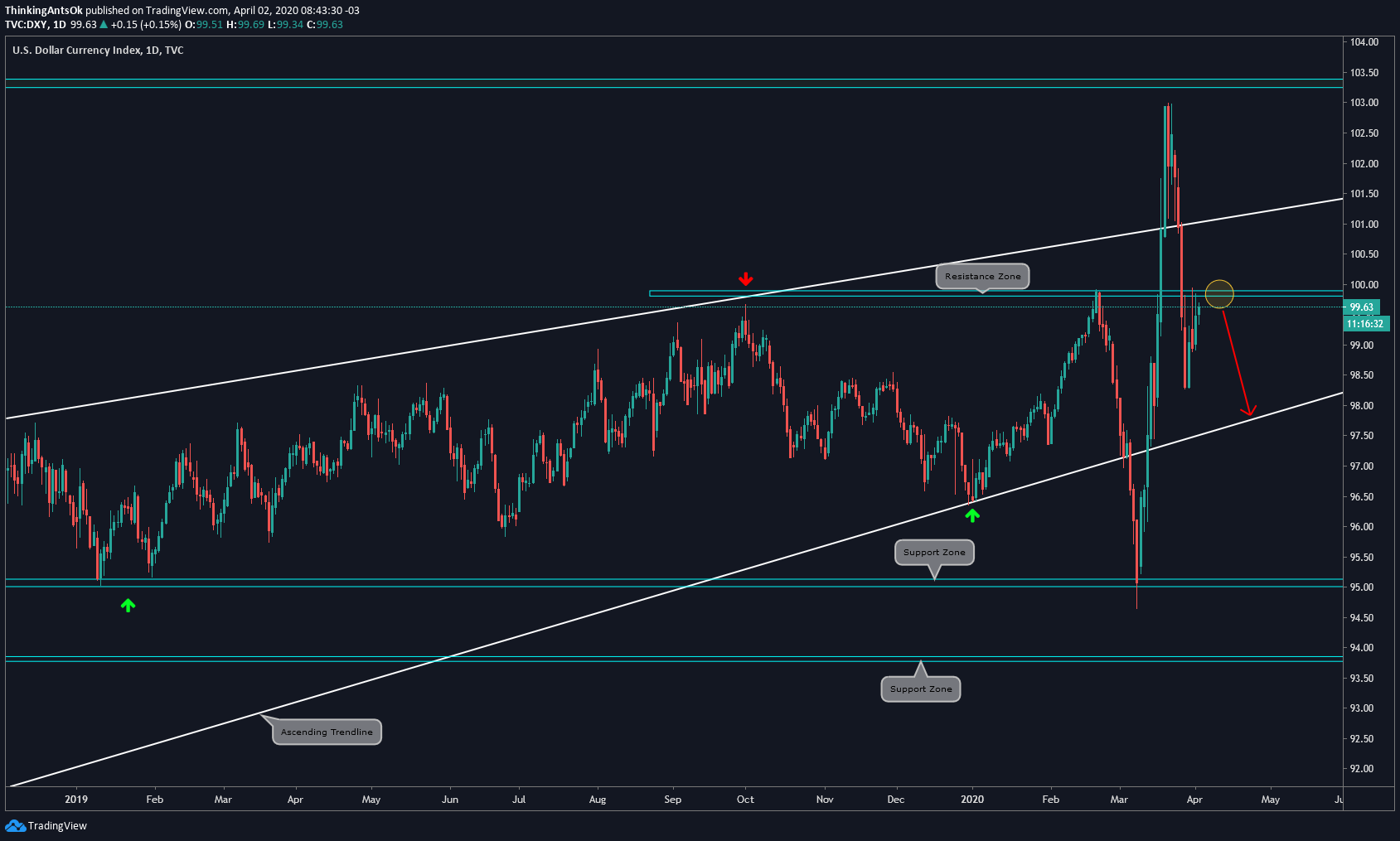Click the 94.00 price axis label
Viewport: 1400px width, 841px height.
click(1361, 648)
